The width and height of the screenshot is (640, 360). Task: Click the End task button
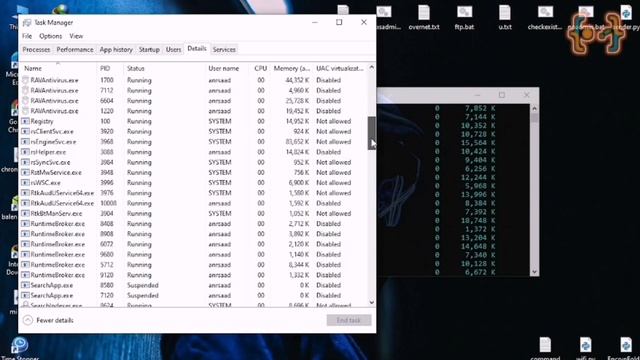pyautogui.click(x=349, y=320)
